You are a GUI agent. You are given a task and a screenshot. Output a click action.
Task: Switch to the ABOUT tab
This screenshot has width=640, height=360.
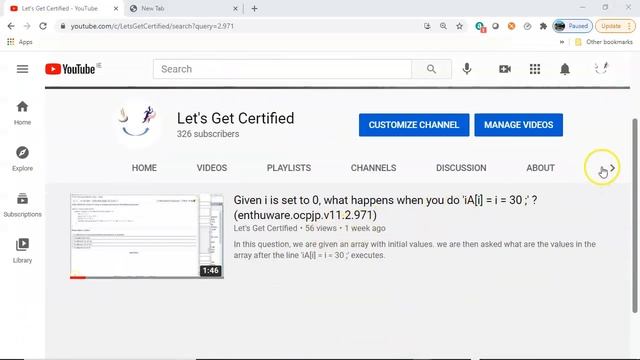click(540, 168)
